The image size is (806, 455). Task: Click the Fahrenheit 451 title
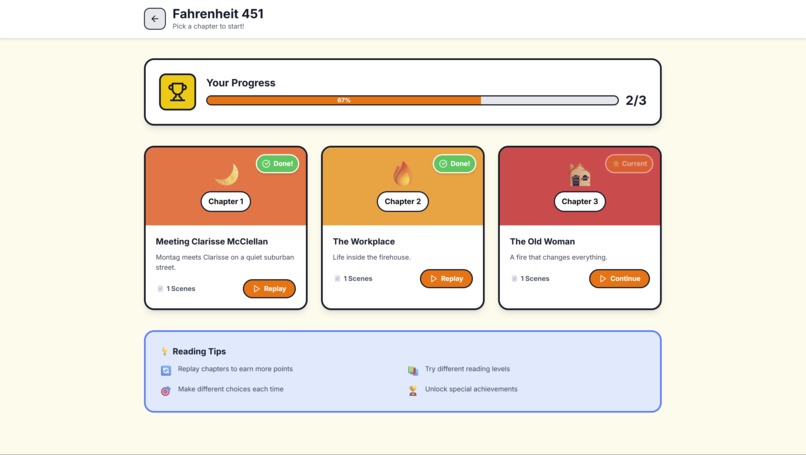point(218,14)
